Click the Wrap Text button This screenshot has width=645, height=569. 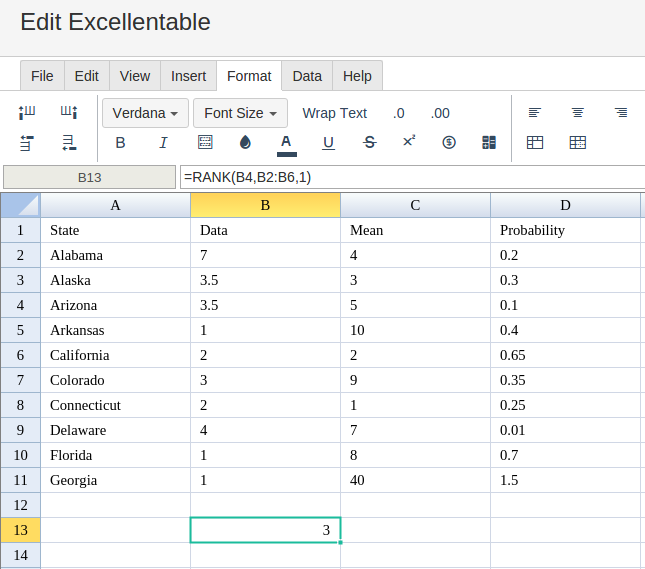pyautogui.click(x=335, y=113)
